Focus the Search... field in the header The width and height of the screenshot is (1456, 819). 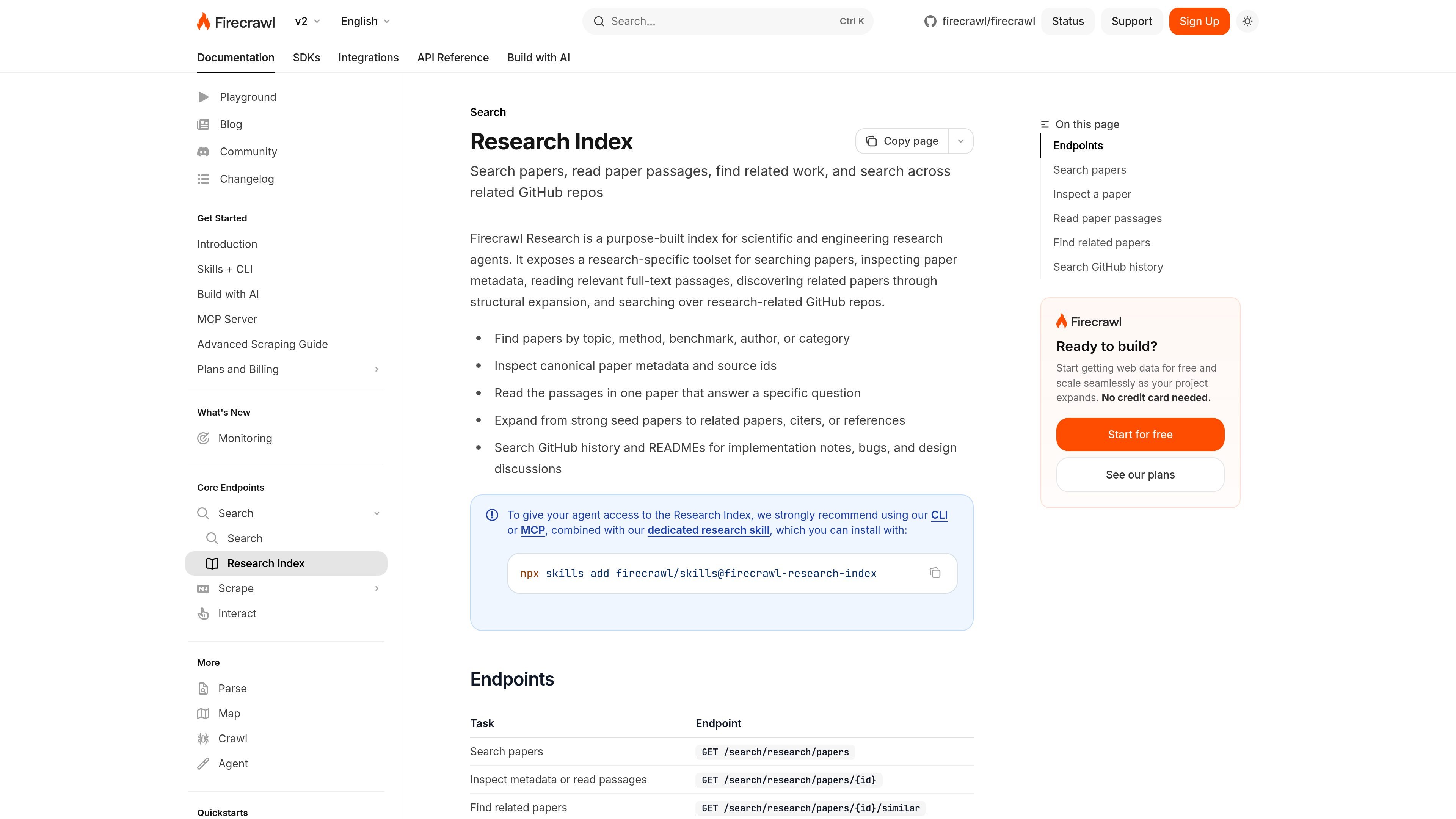click(728, 22)
